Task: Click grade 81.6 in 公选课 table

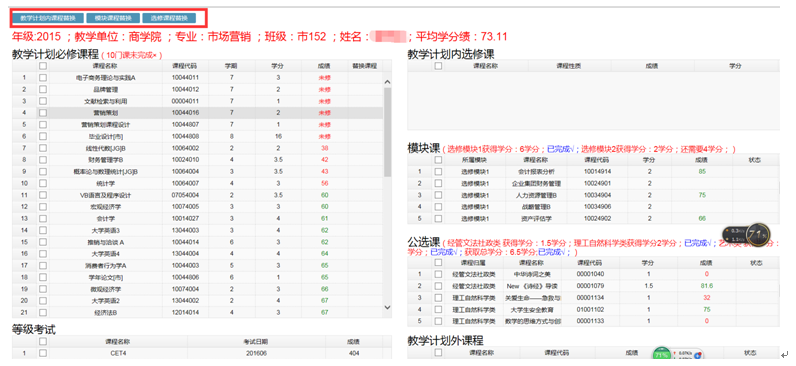Action: pos(706,286)
